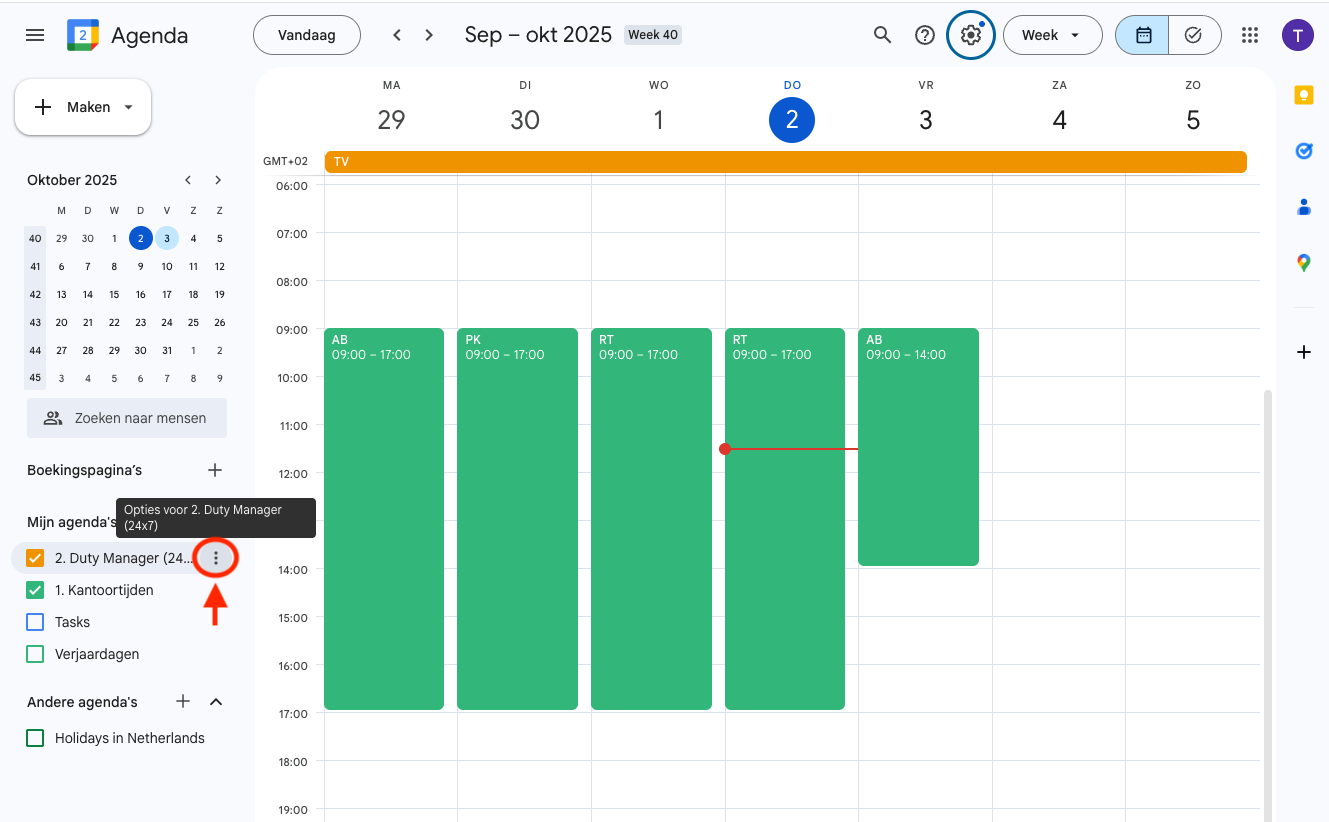Switch to the Tasks view tab
The image size is (1329, 822).
tap(1193, 35)
